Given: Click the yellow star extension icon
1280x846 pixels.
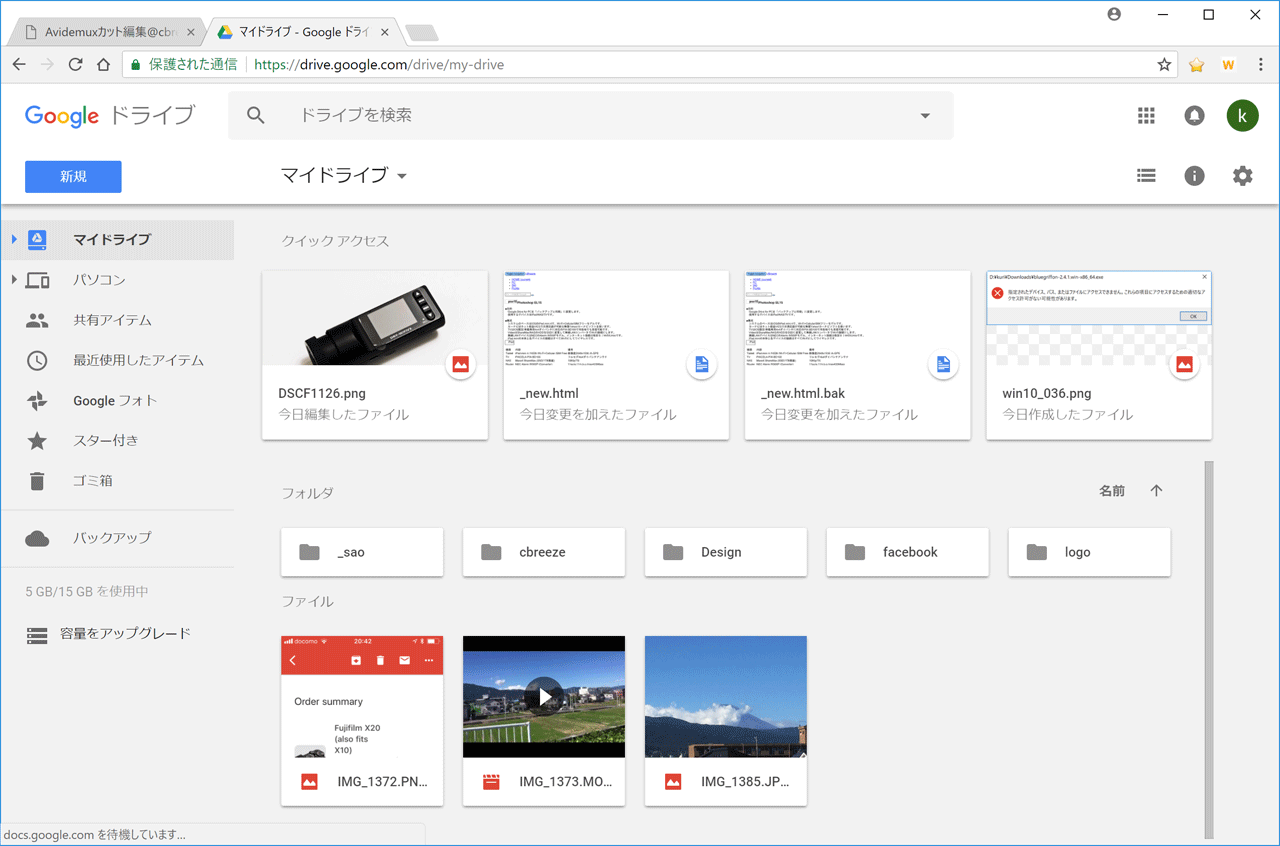Looking at the screenshot, I should 1197,65.
